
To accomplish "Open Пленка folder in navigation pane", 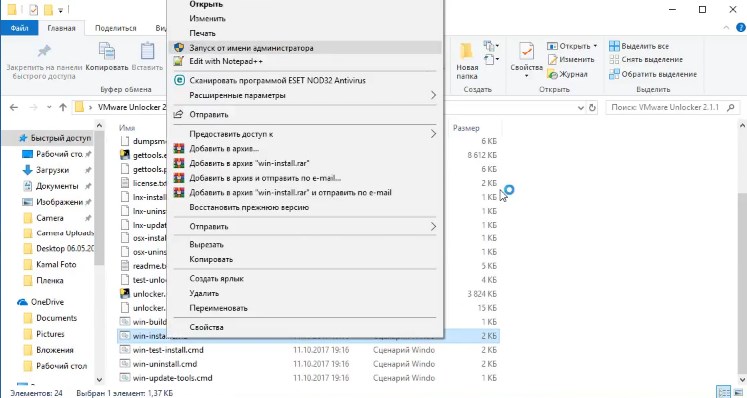I will coord(50,280).
